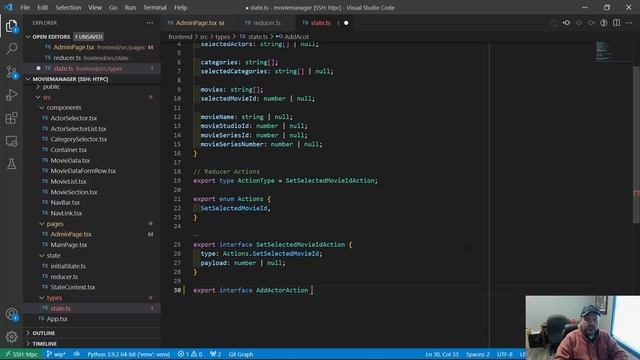Click the Explorer more actions ellipsis

point(150,23)
